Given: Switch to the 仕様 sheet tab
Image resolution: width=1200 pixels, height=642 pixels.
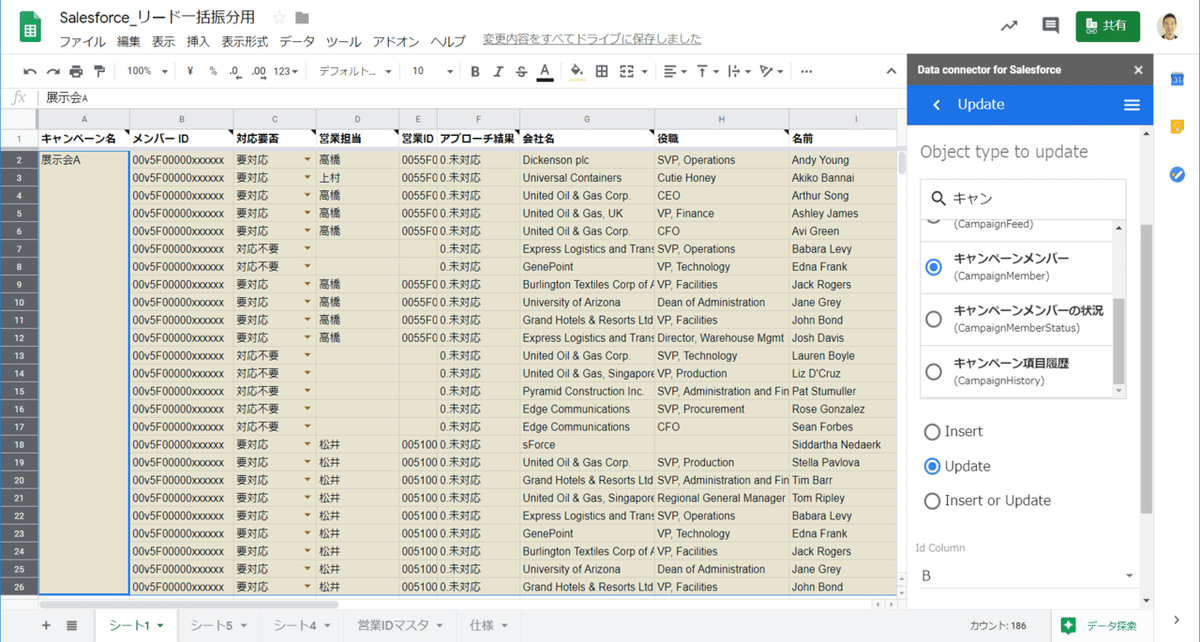Looking at the screenshot, I should (x=489, y=625).
